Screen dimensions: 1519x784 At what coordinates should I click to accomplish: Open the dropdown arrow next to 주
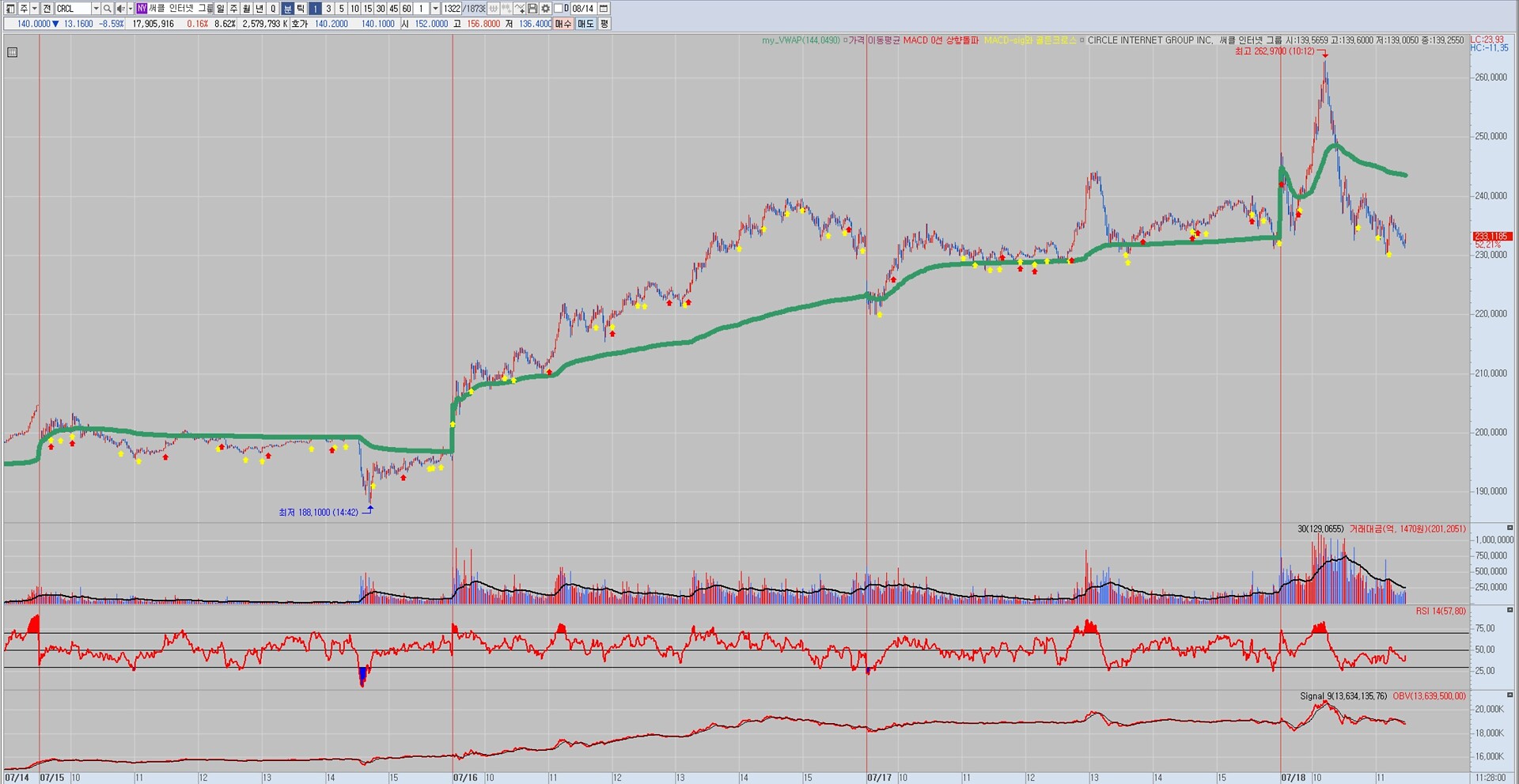tap(34, 9)
